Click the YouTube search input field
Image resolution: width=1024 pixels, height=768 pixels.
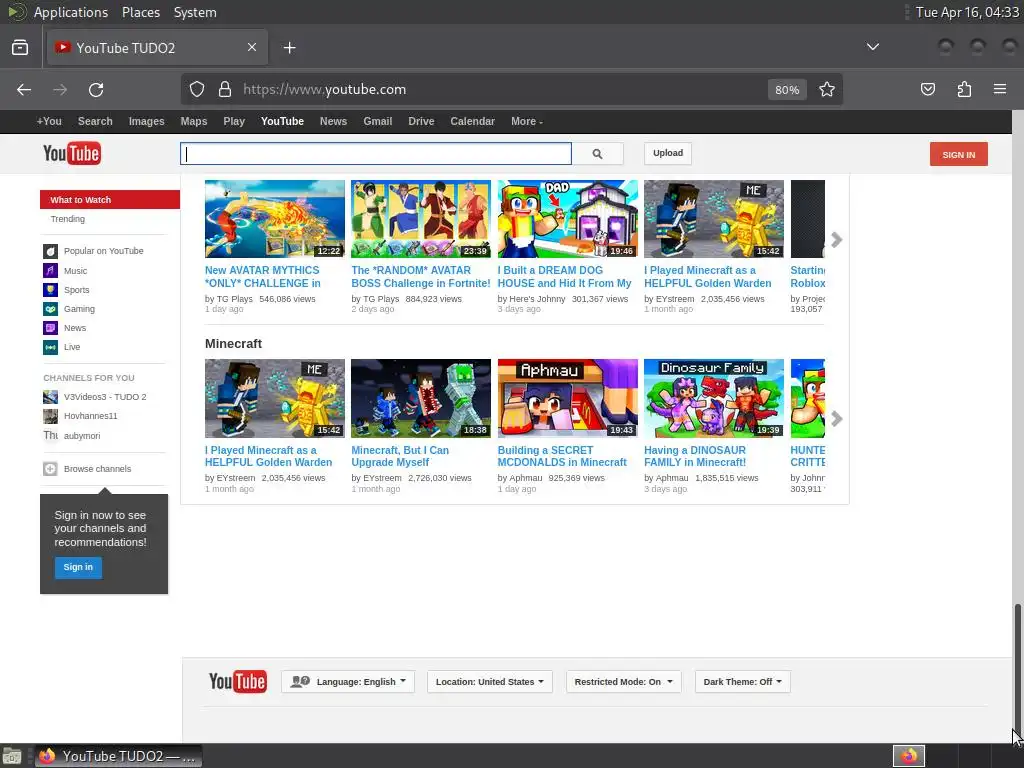(x=376, y=154)
